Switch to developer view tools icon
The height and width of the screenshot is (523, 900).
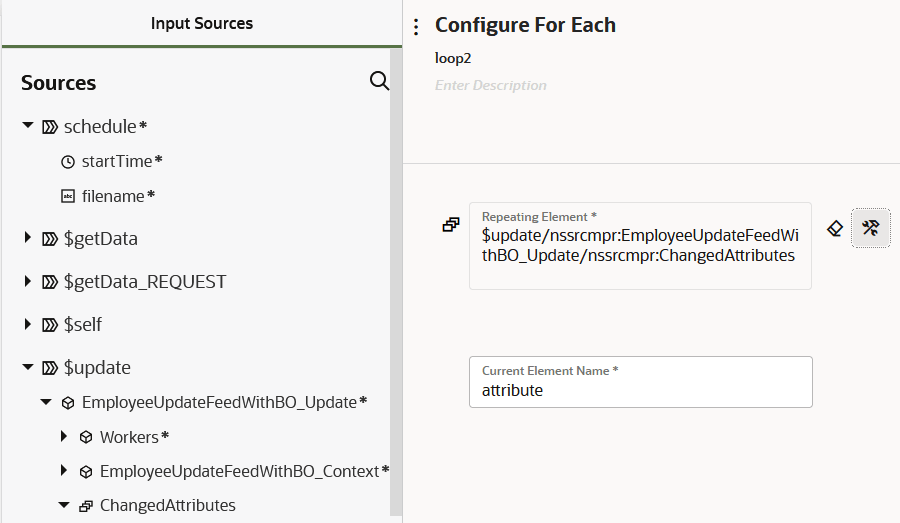pos(870,228)
